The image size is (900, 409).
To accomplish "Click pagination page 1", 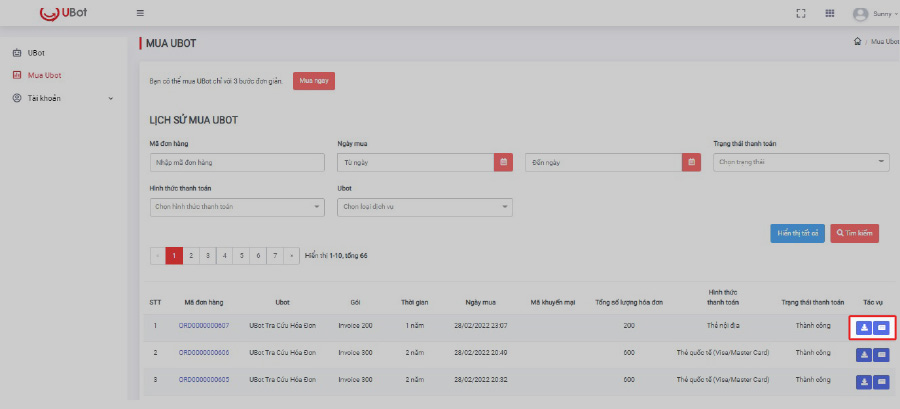I will (174, 256).
